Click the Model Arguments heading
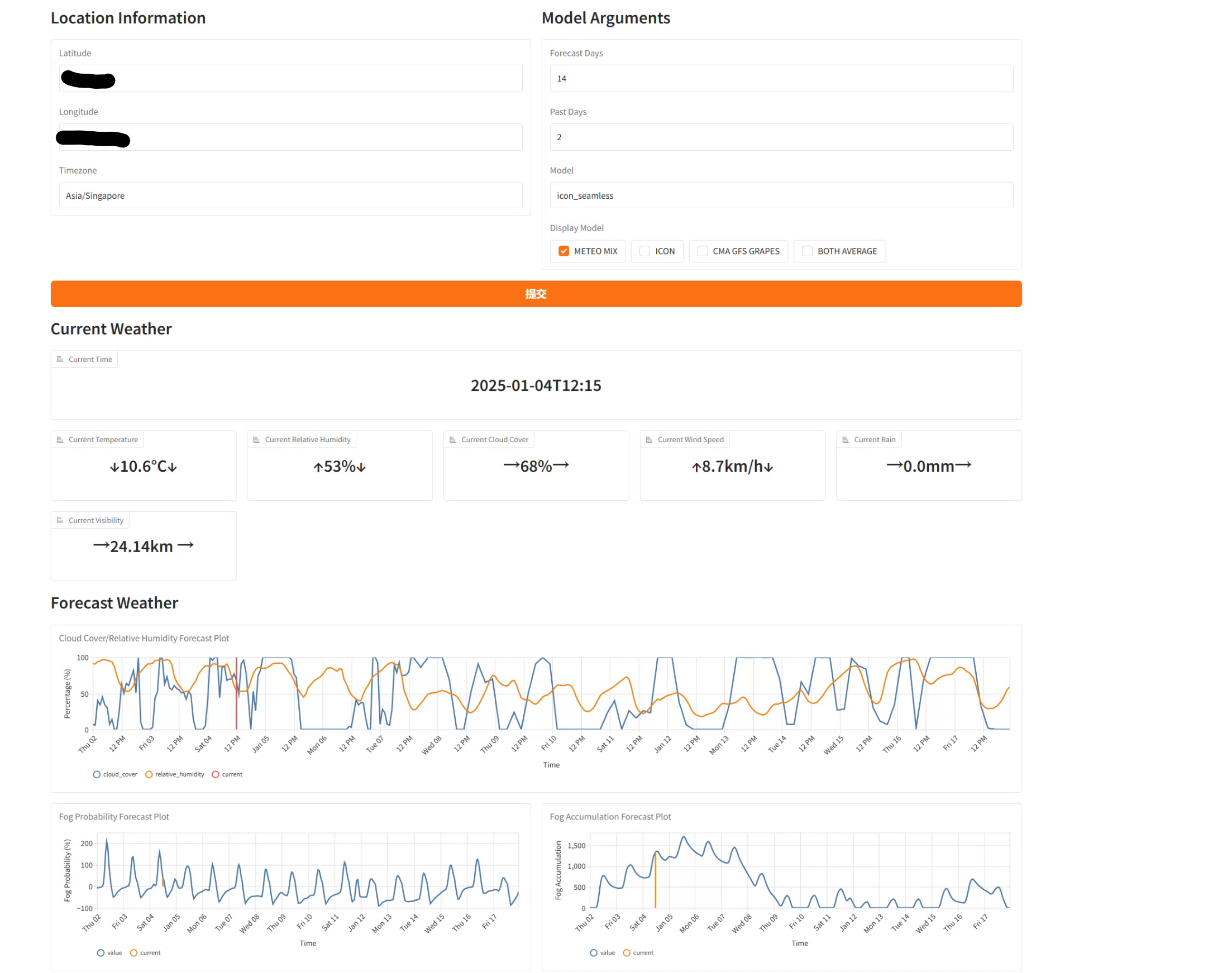 tap(606, 18)
